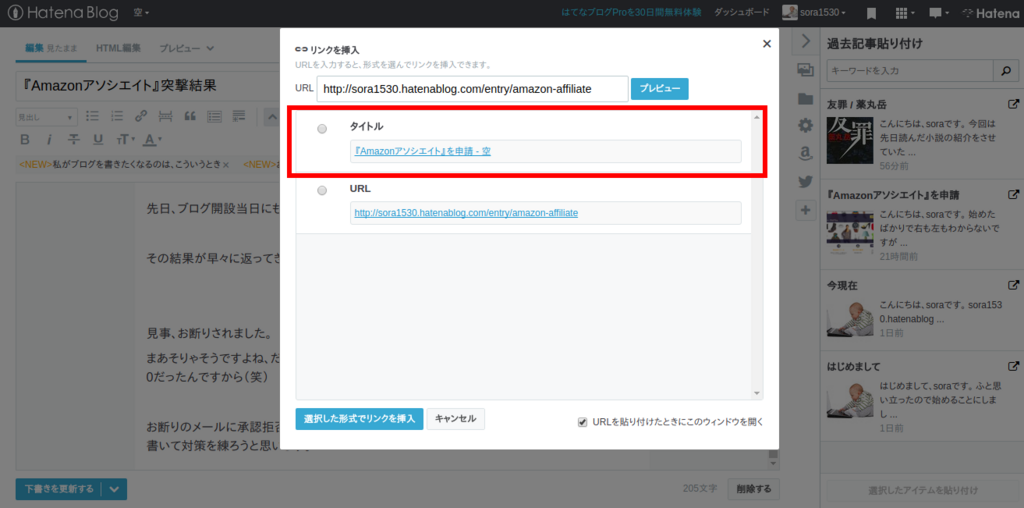Insert footnote toolbar icon
The image size is (1024, 508).
point(239,117)
